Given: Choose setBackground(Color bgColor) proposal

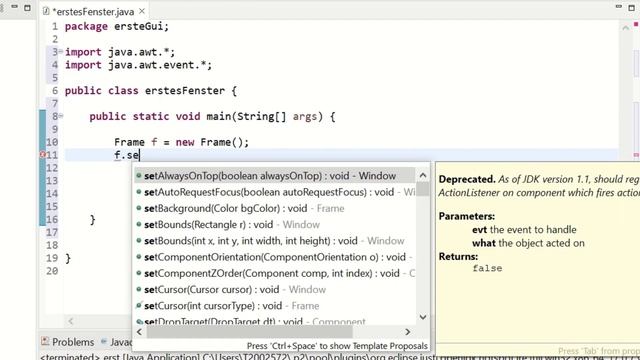Looking at the screenshot, I should point(275,209).
